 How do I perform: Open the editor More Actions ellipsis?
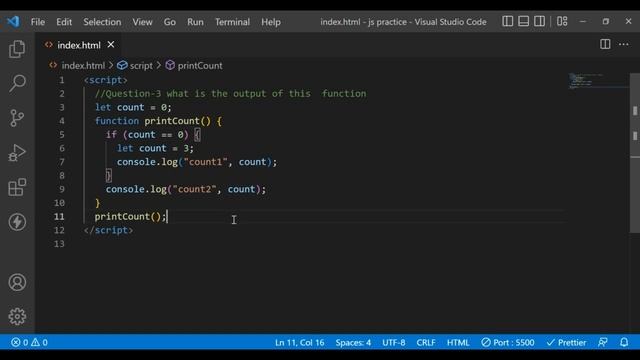point(623,44)
